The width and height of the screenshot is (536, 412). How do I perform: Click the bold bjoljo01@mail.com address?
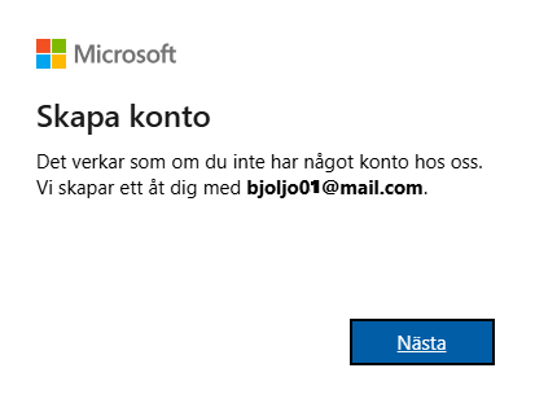coord(335,188)
